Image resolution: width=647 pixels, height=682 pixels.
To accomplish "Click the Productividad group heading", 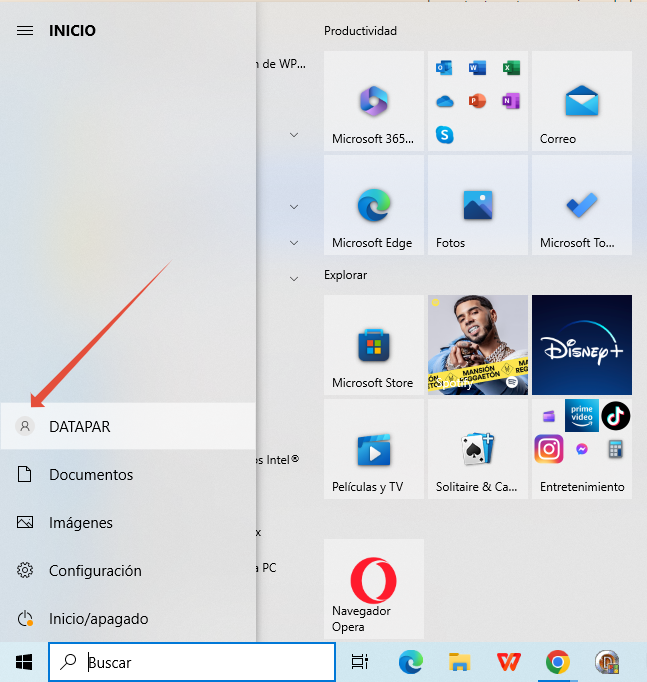I will click(x=360, y=31).
